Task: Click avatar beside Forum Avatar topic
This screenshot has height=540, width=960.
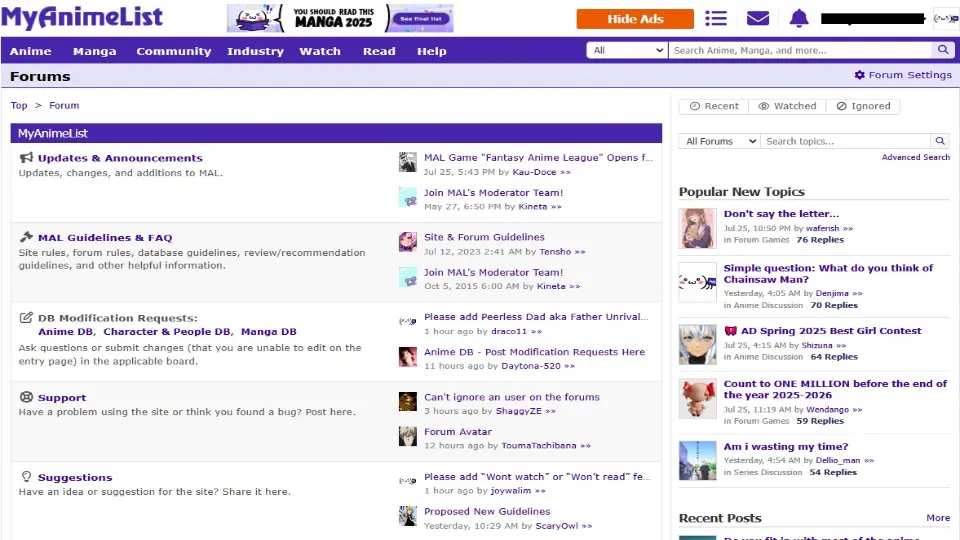Action: click(x=408, y=437)
